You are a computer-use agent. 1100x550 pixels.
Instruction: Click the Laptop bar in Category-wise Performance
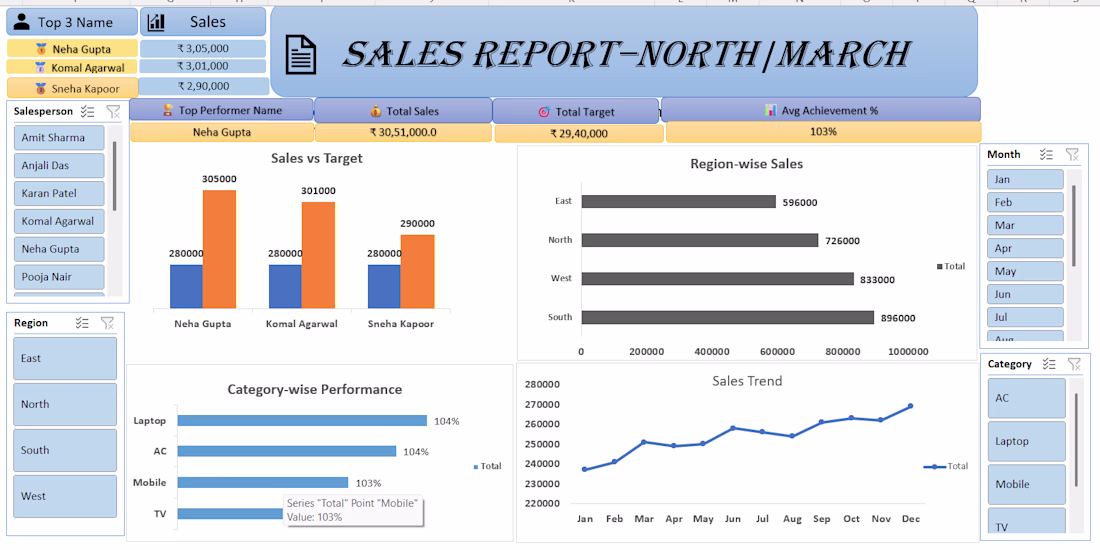coord(302,420)
